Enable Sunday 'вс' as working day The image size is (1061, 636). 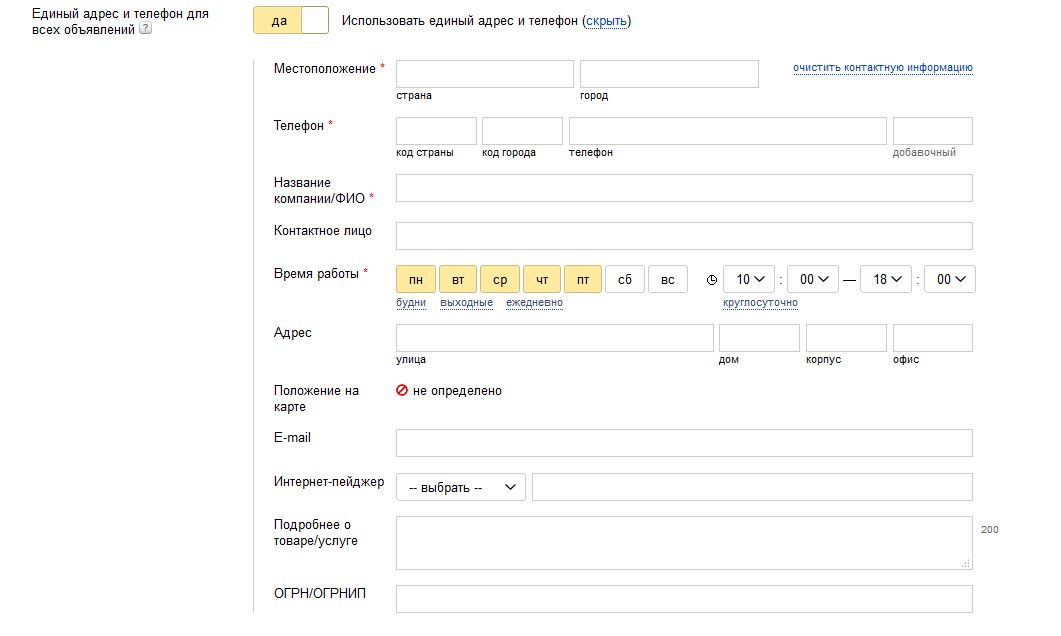668,279
